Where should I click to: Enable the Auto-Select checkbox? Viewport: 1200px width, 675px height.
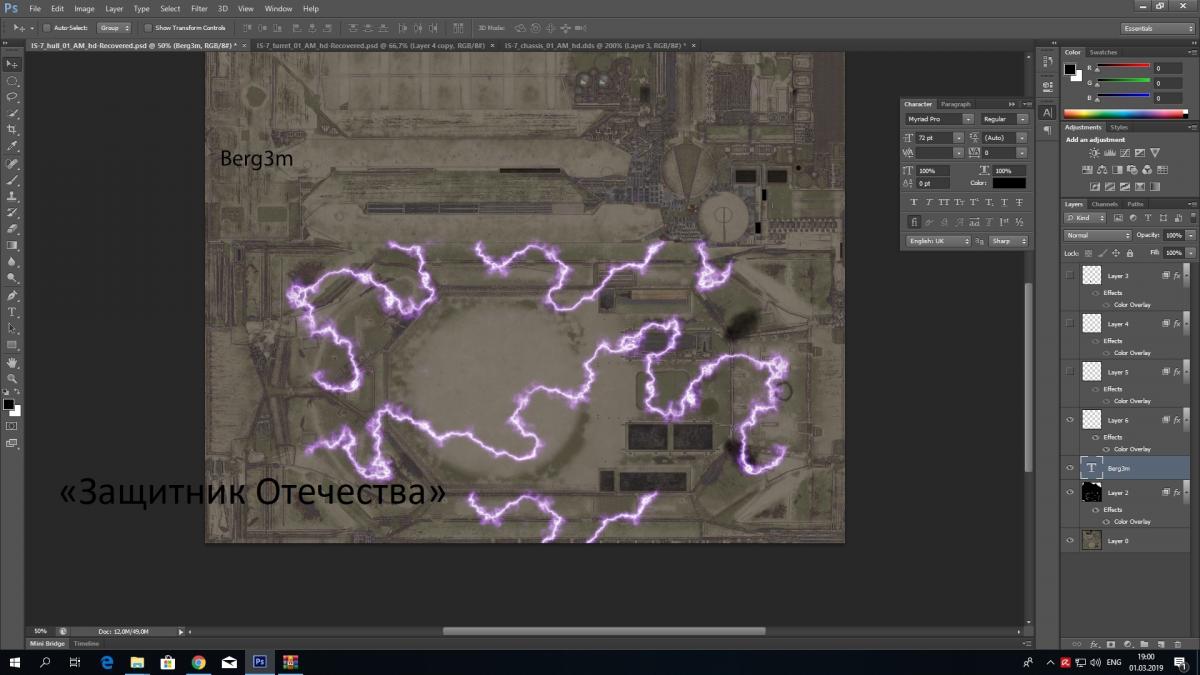tap(48, 28)
